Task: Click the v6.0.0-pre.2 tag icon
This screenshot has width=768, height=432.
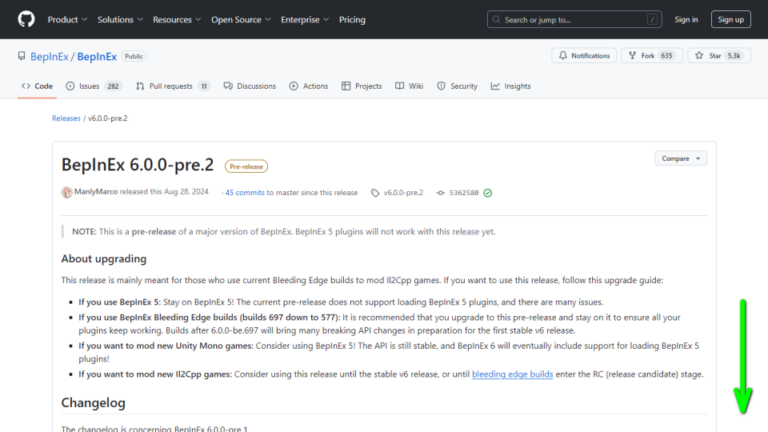Action: 375,192
